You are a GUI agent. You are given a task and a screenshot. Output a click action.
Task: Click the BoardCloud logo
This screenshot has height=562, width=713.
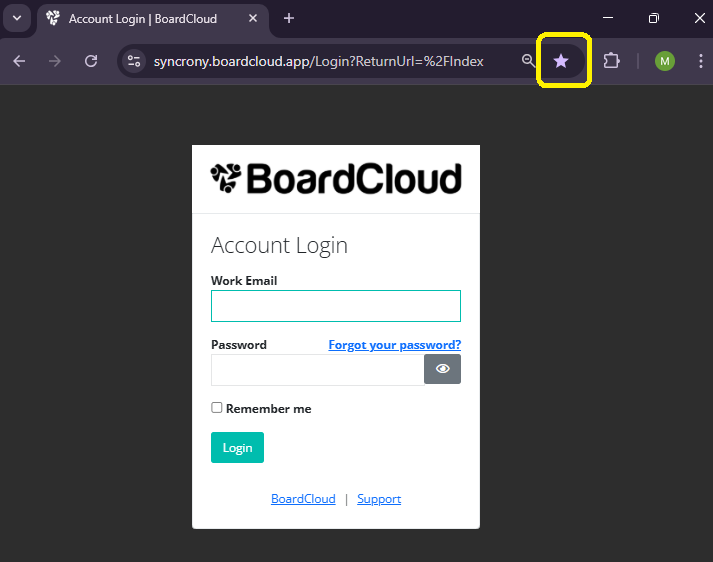click(x=336, y=179)
